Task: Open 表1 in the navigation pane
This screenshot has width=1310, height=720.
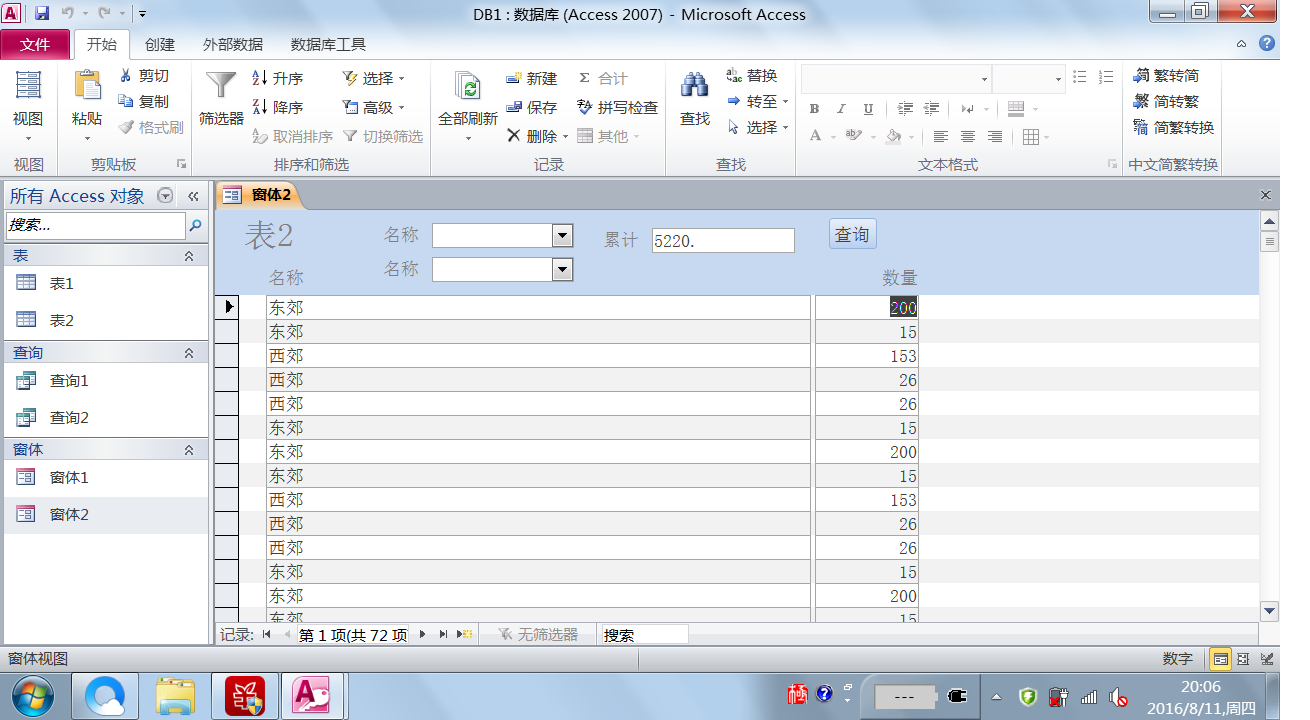Action: pyautogui.click(x=62, y=284)
